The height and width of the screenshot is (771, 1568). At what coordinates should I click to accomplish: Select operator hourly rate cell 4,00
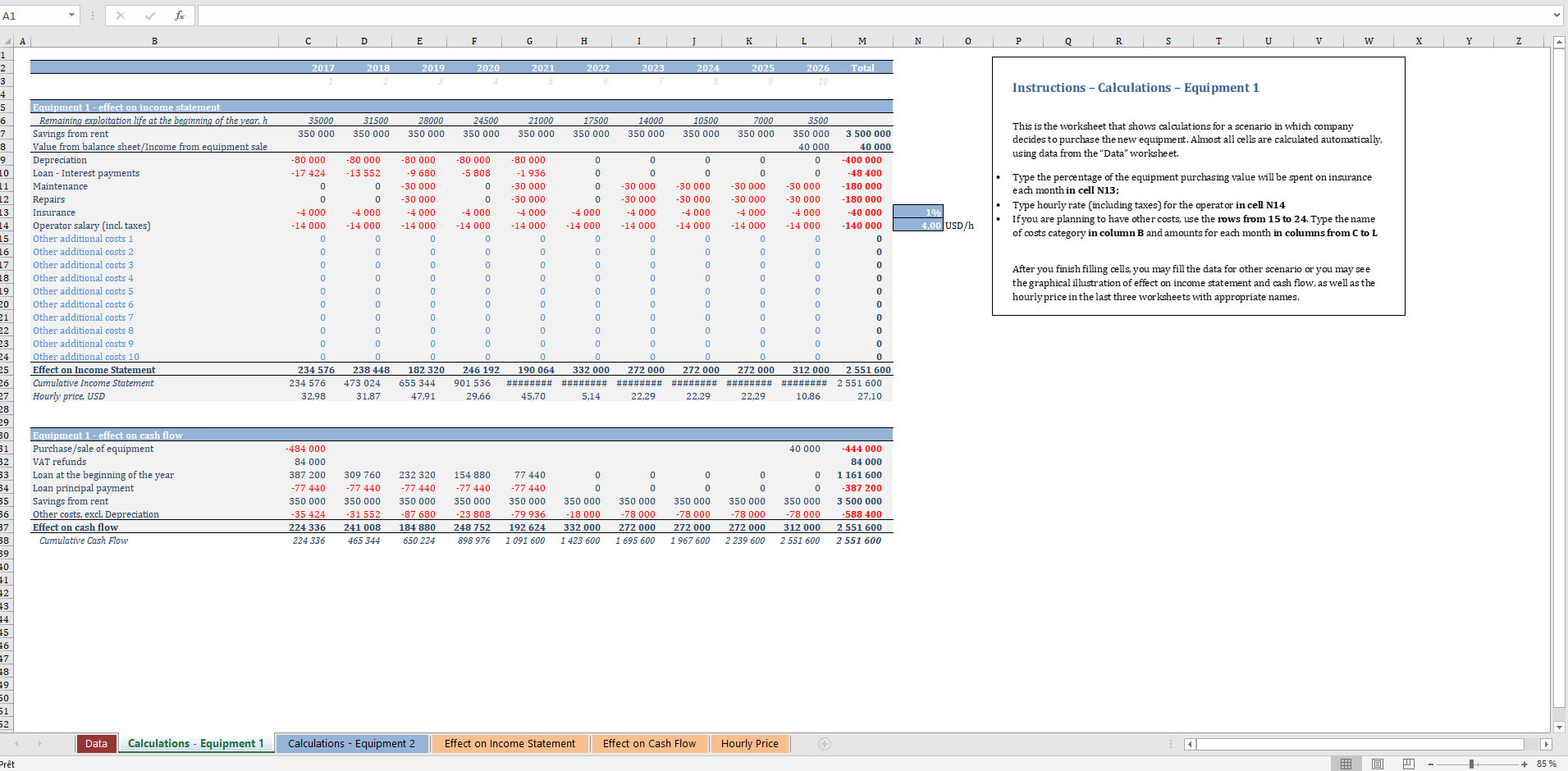click(x=917, y=226)
